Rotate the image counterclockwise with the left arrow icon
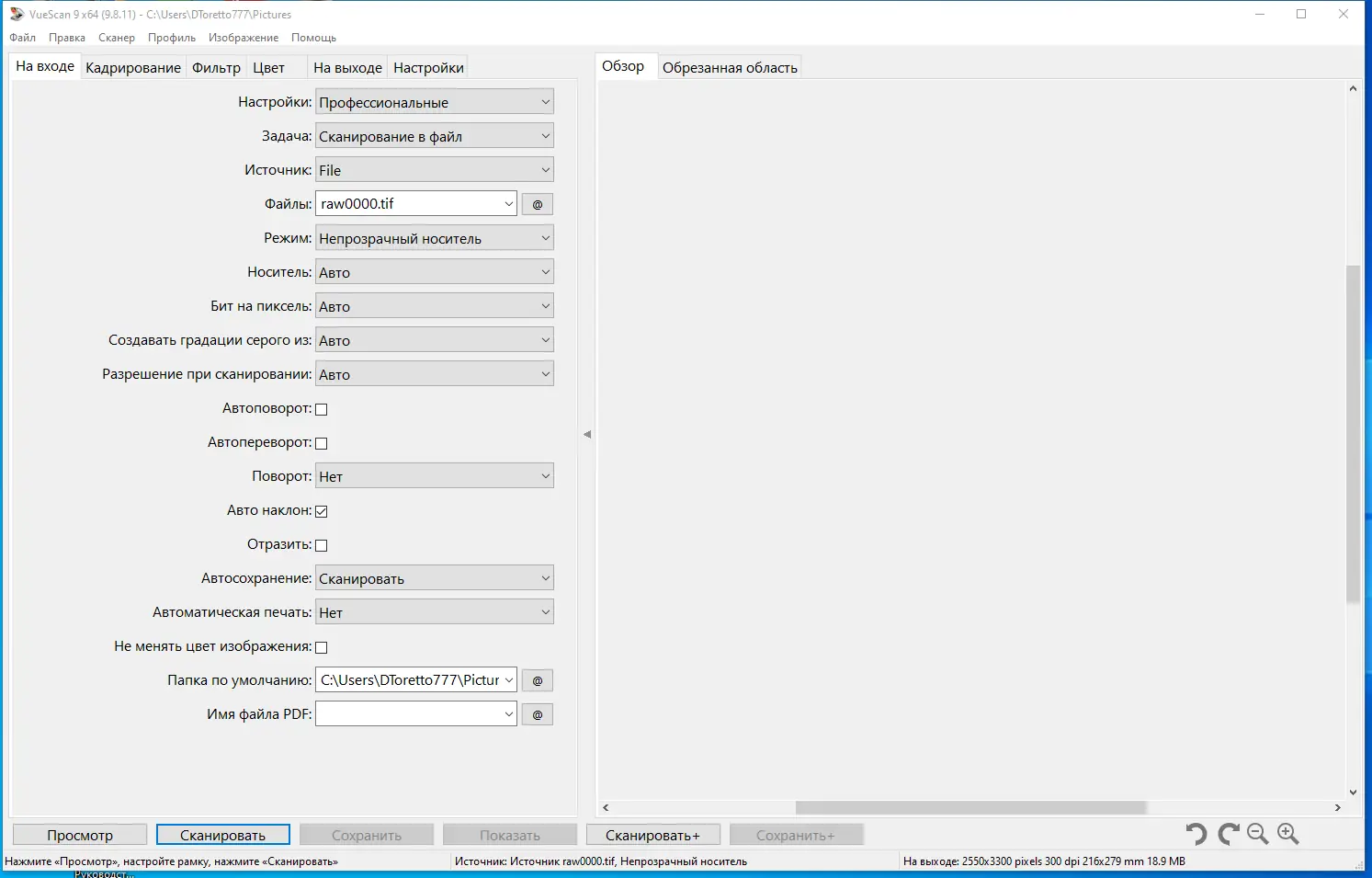Viewport: 1372px width, 878px height. (1196, 834)
